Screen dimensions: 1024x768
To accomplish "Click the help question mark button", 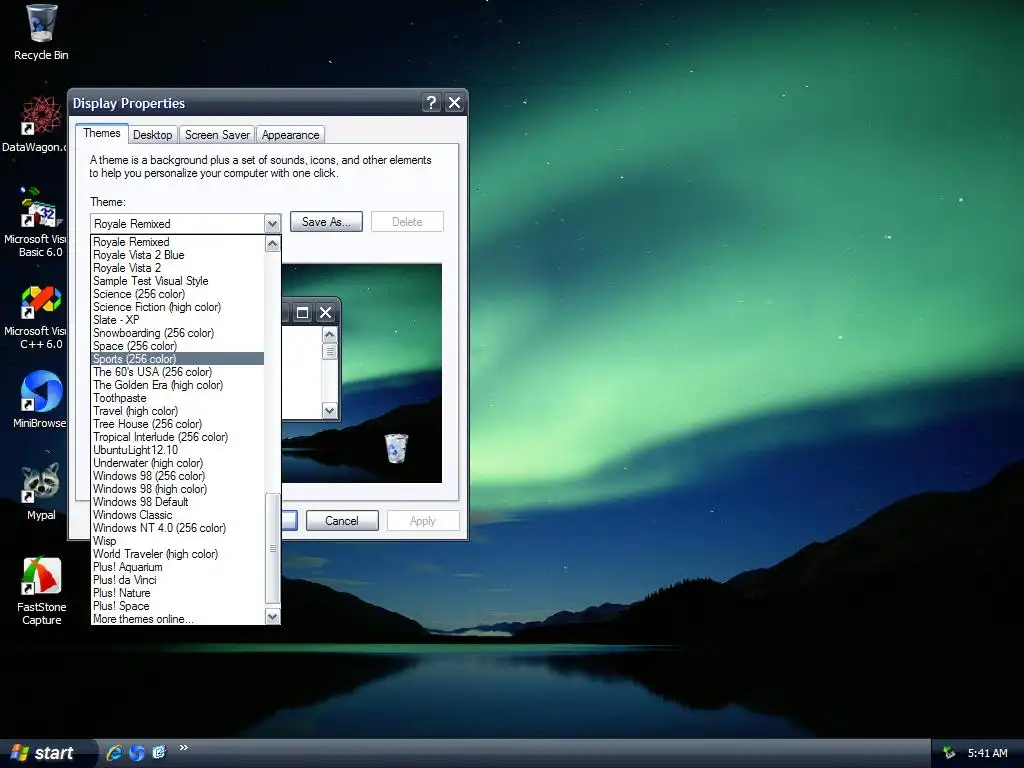I will tap(431, 103).
